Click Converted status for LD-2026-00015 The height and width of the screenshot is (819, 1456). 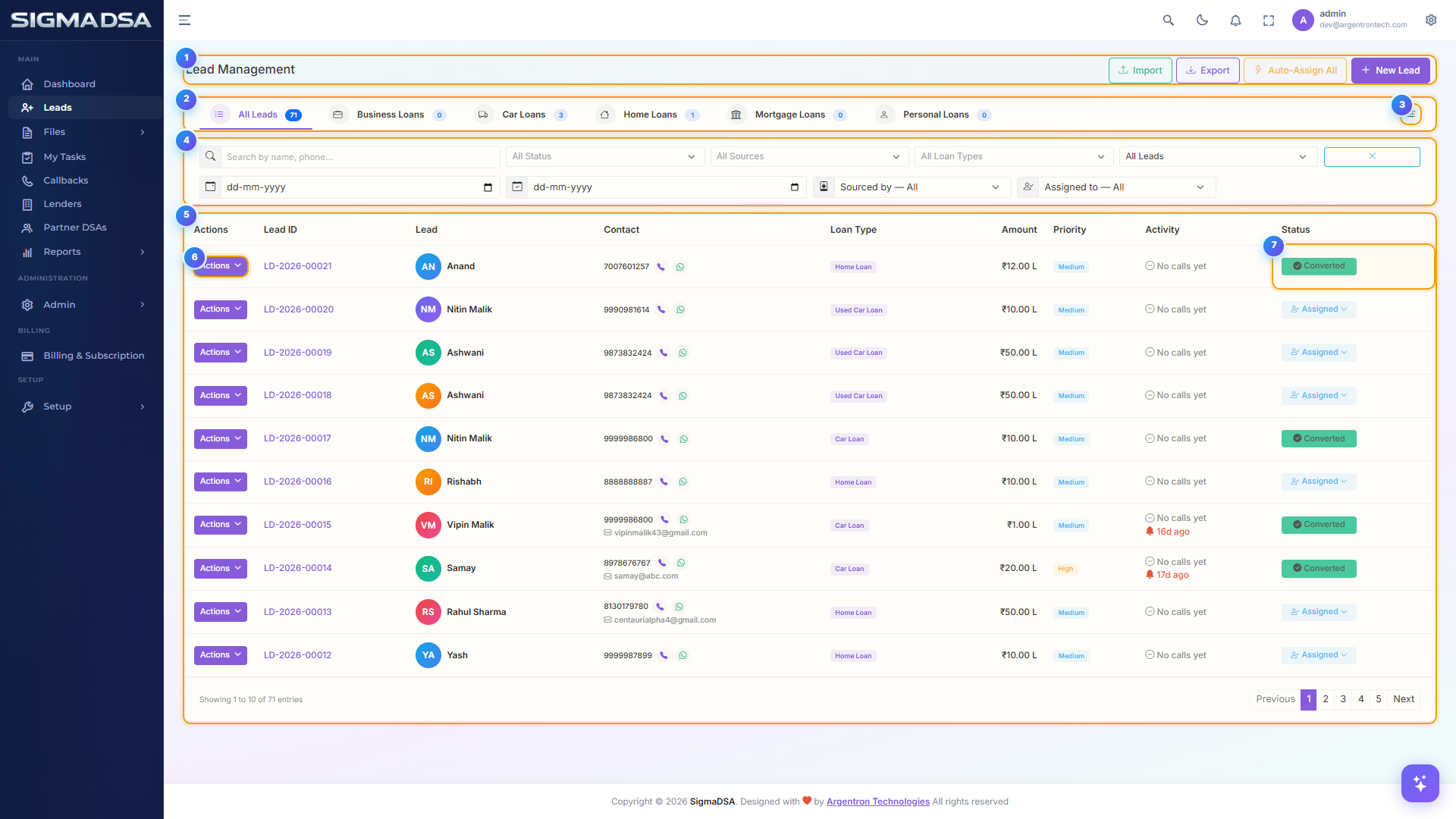coord(1319,525)
